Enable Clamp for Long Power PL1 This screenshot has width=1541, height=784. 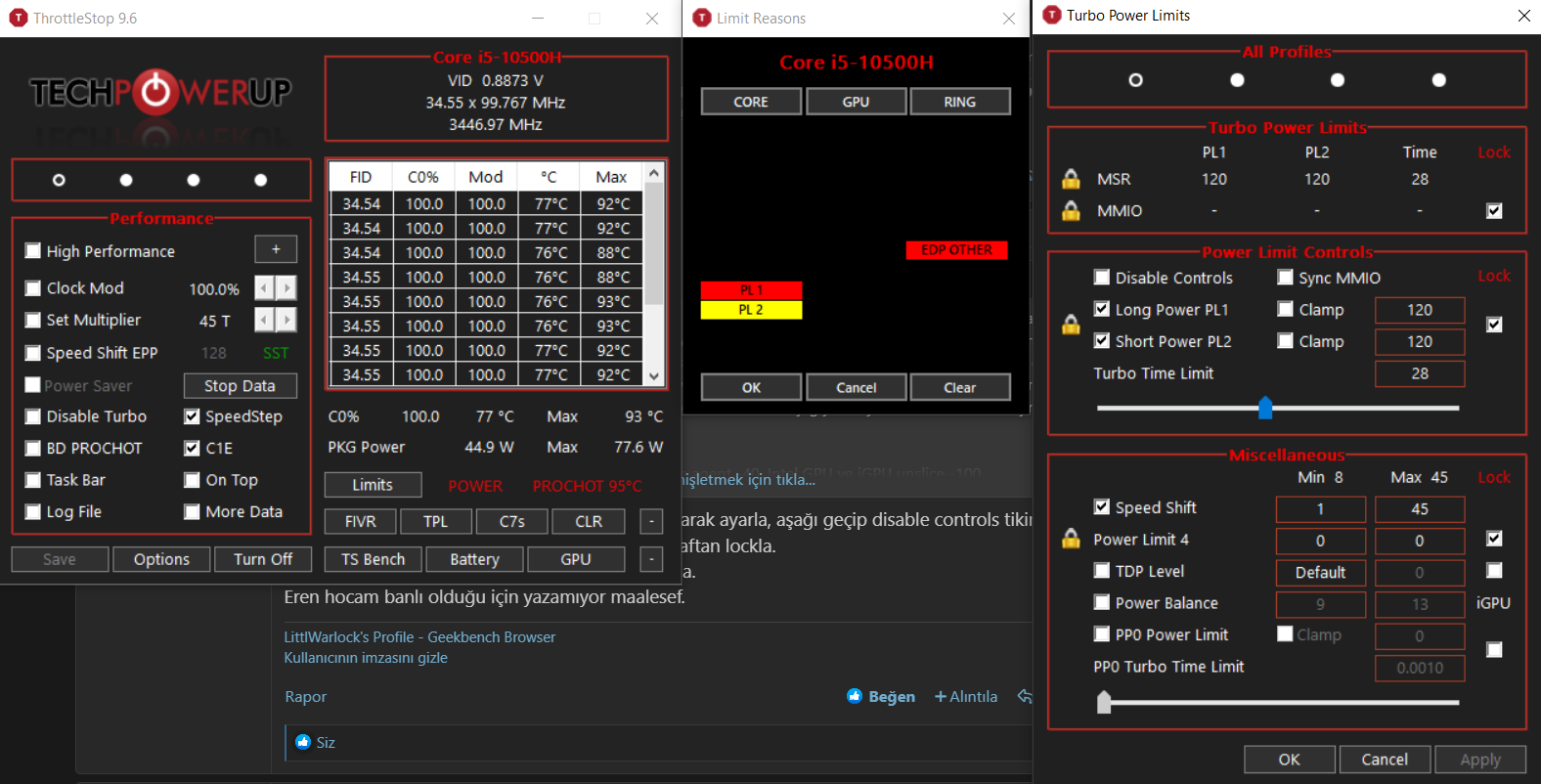(x=1286, y=309)
